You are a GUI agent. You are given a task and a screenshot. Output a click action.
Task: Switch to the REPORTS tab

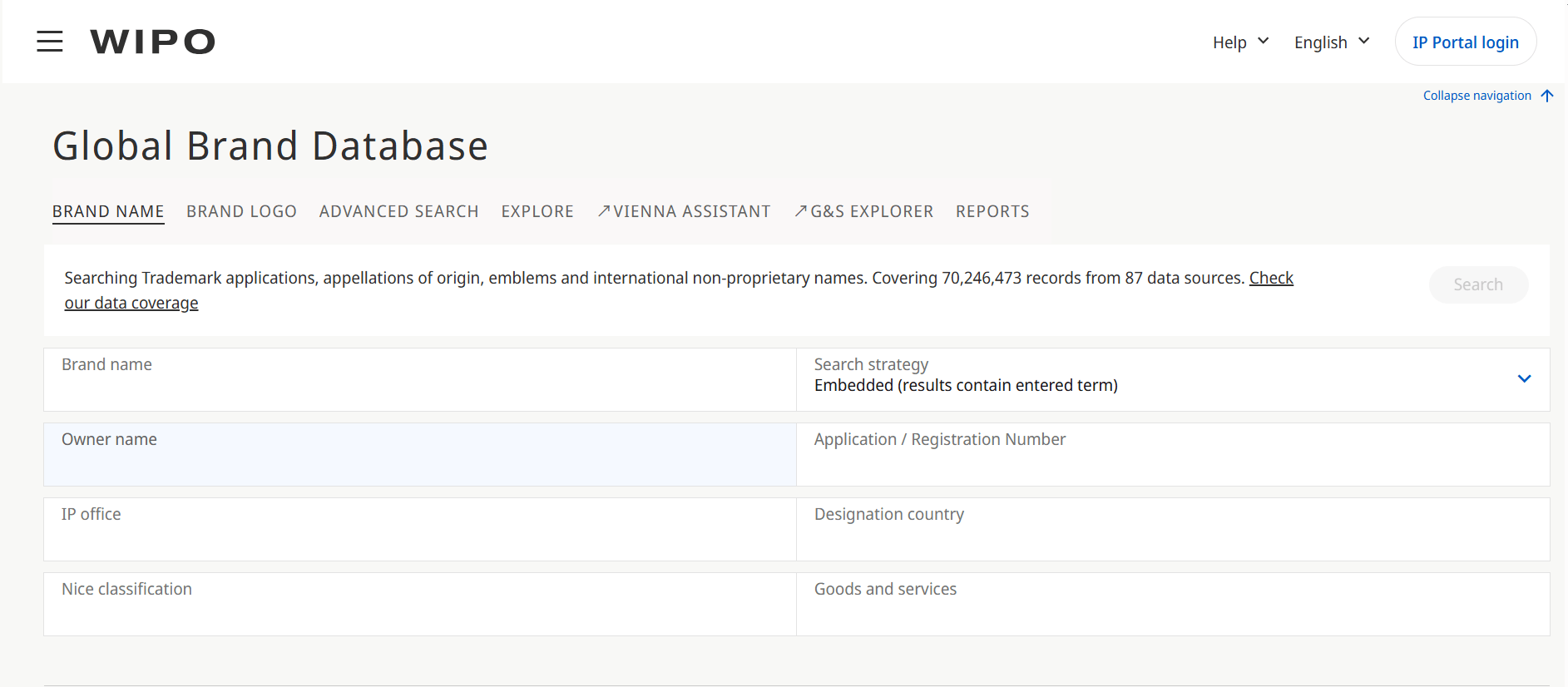pyautogui.click(x=992, y=211)
